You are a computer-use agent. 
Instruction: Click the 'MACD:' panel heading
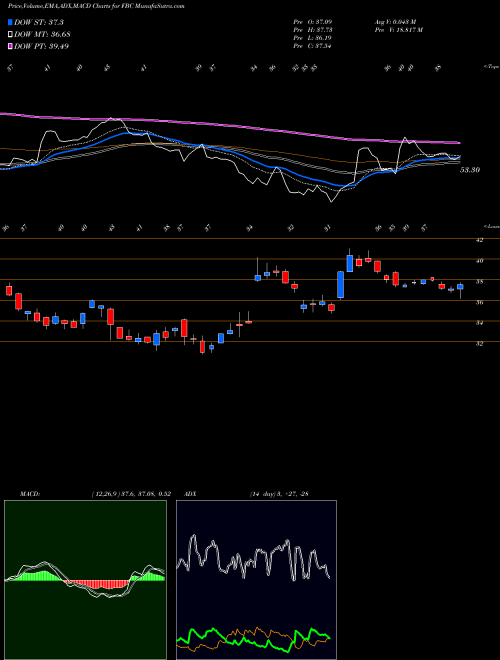point(29,494)
